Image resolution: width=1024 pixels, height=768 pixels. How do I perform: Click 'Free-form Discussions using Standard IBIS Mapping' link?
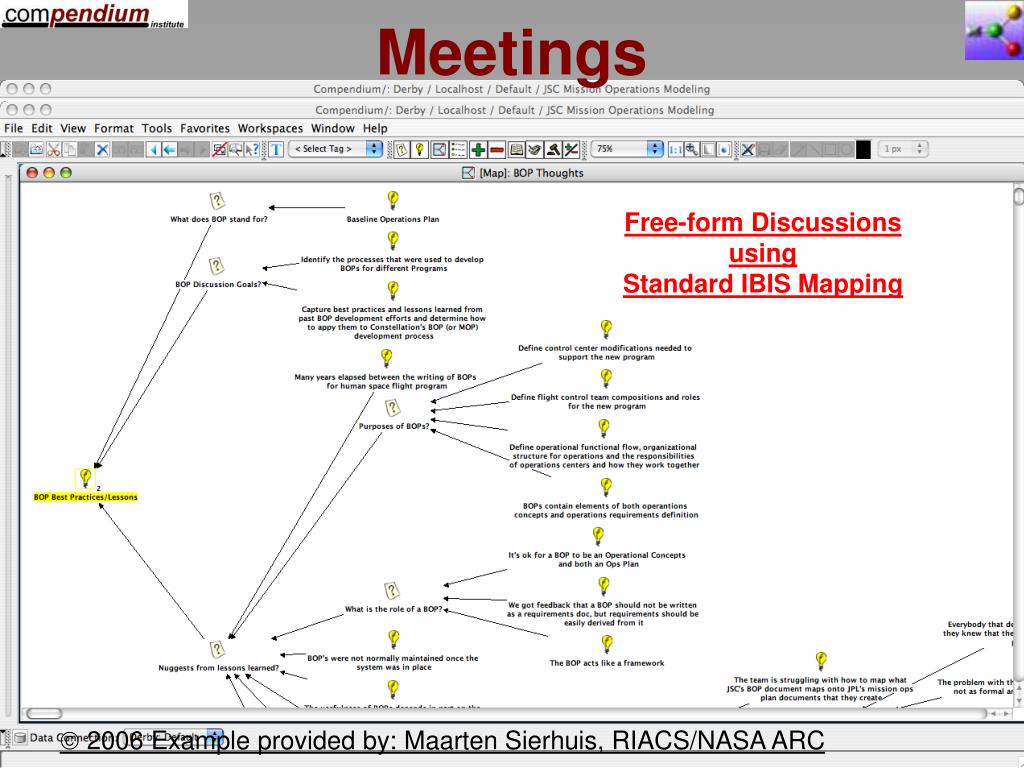click(763, 253)
